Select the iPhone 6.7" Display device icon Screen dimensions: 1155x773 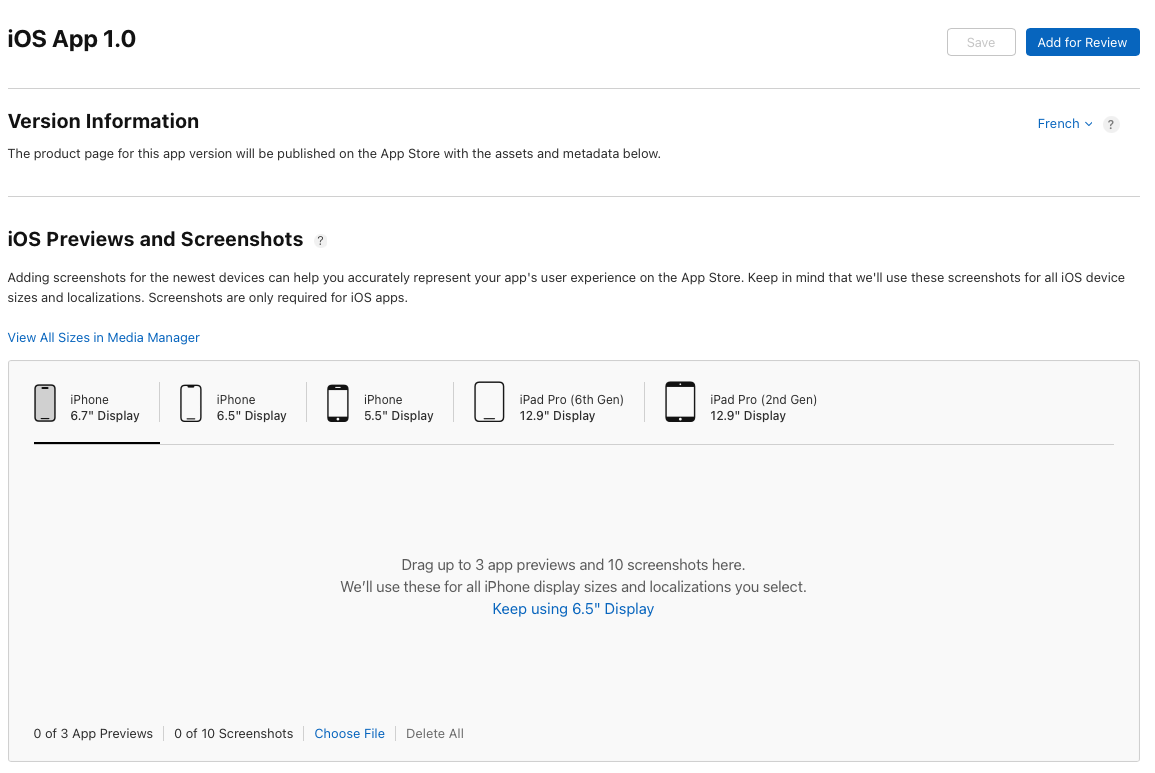pyautogui.click(x=45, y=401)
